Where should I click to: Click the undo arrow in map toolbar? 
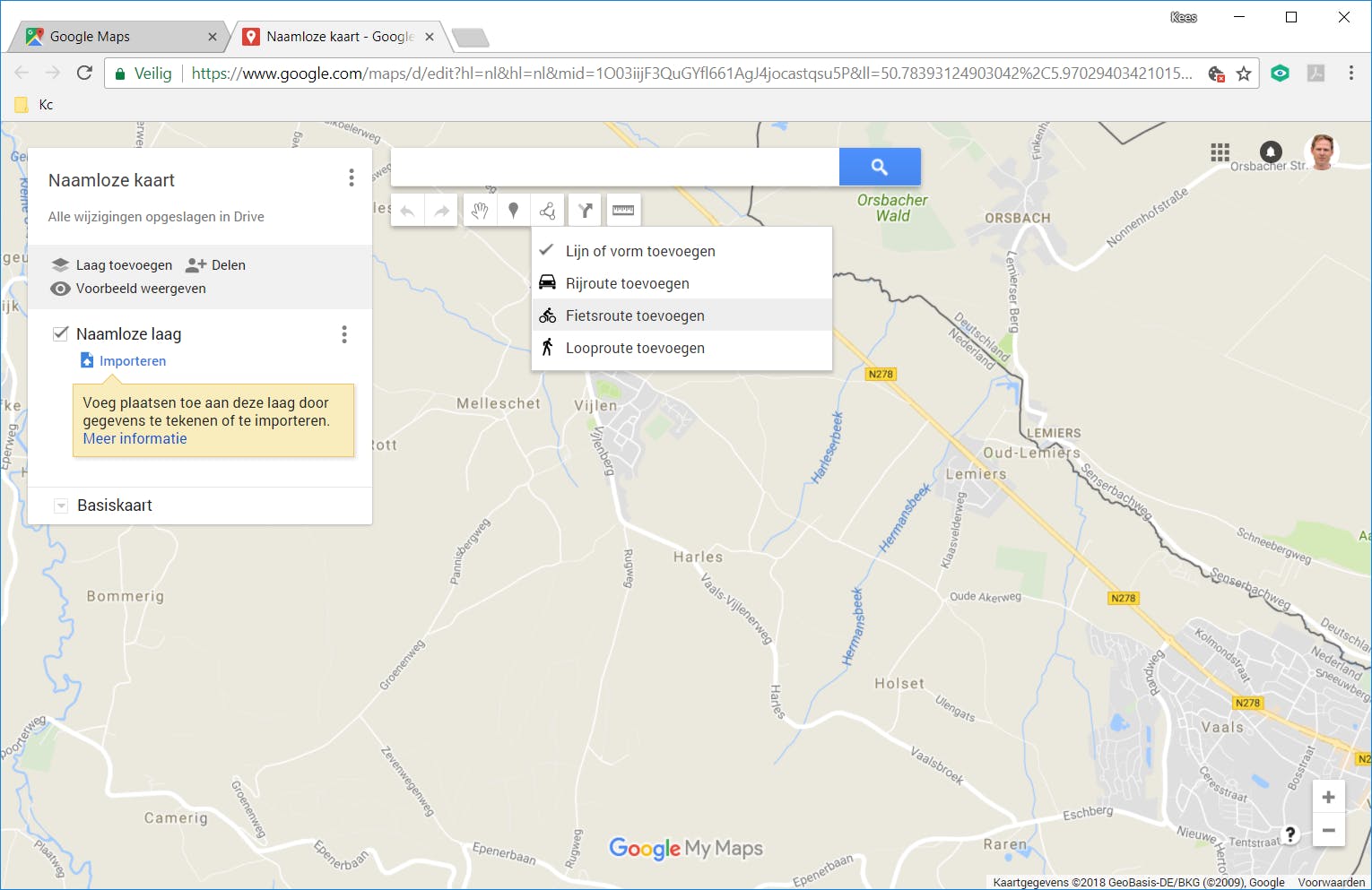[407, 211]
